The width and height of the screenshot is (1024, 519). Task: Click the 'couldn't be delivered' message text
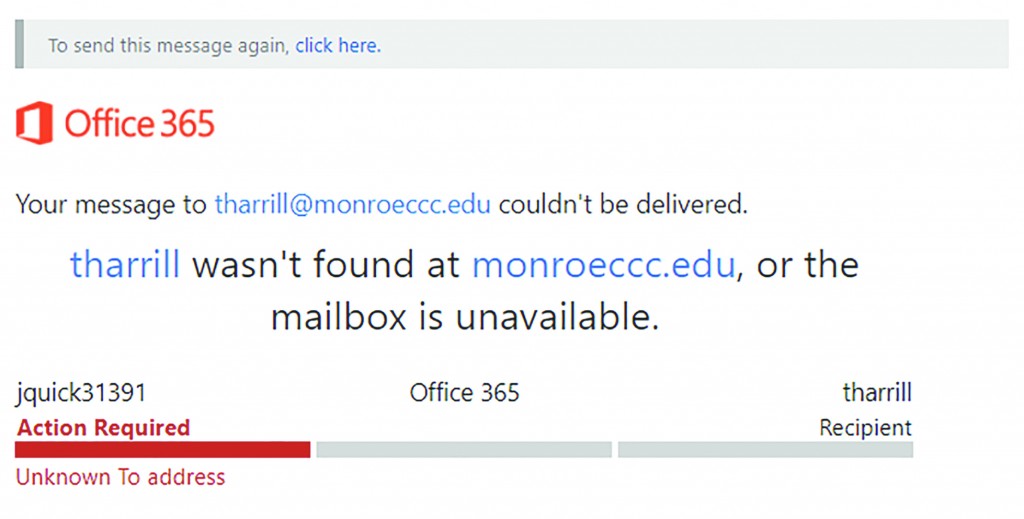(x=623, y=204)
